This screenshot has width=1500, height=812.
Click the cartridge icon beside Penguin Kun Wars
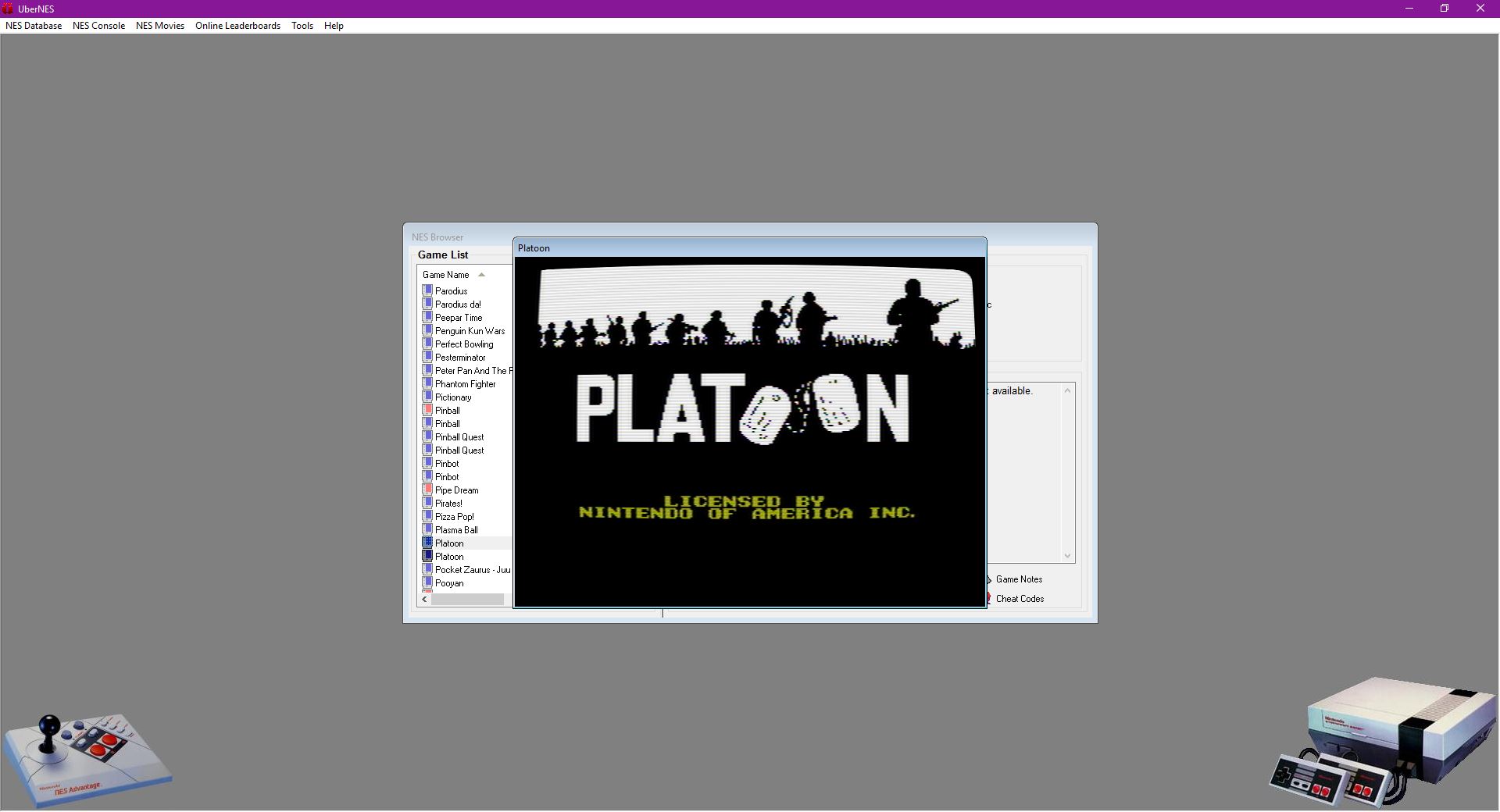coord(427,330)
